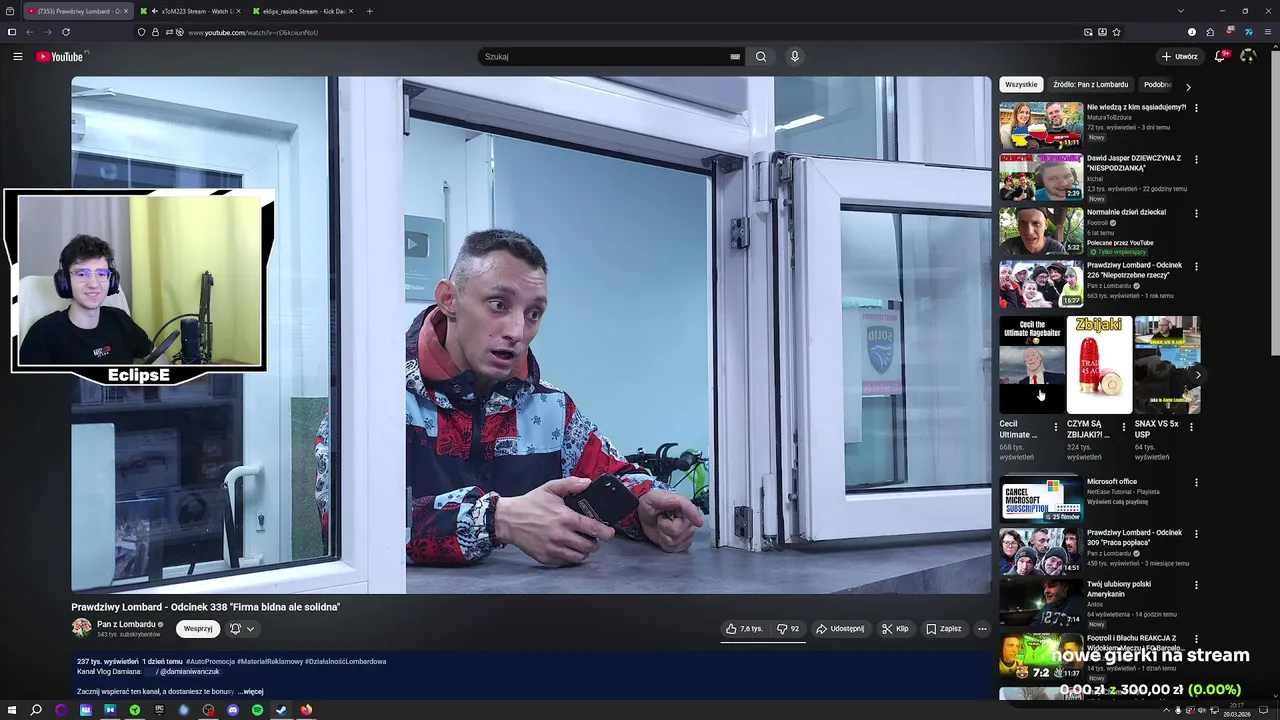Open more options for Microsoft office playlist
Image resolution: width=1280 pixels, height=720 pixels.
[x=1196, y=483]
